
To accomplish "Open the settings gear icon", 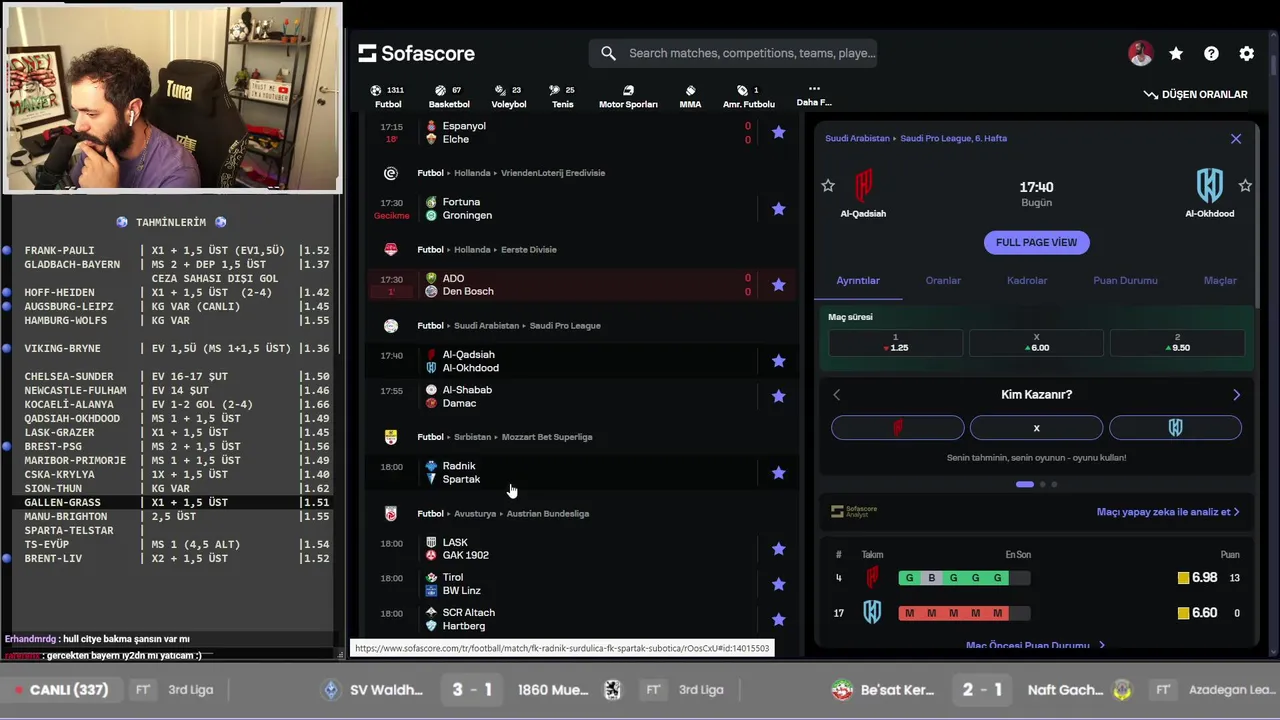I will [1246, 54].
